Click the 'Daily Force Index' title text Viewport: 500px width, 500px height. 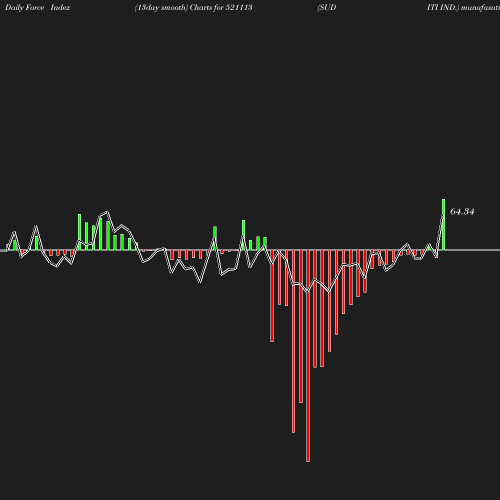[x=38, y=8]
